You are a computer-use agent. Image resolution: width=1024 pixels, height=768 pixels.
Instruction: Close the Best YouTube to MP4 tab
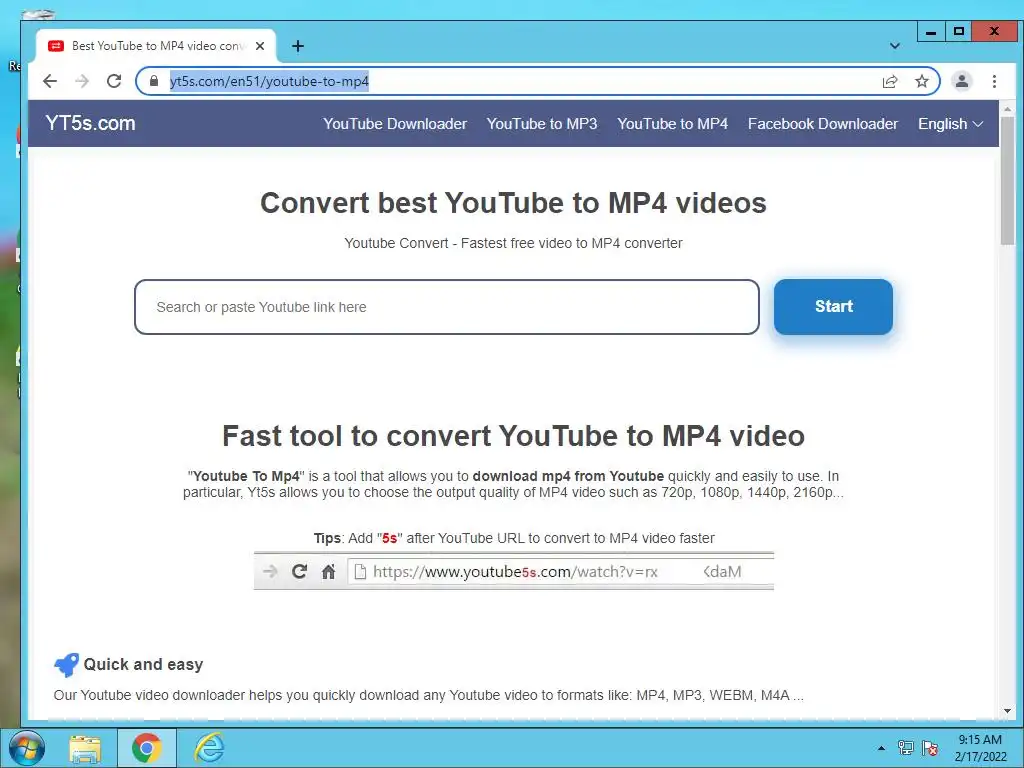(x=260, y=46)
